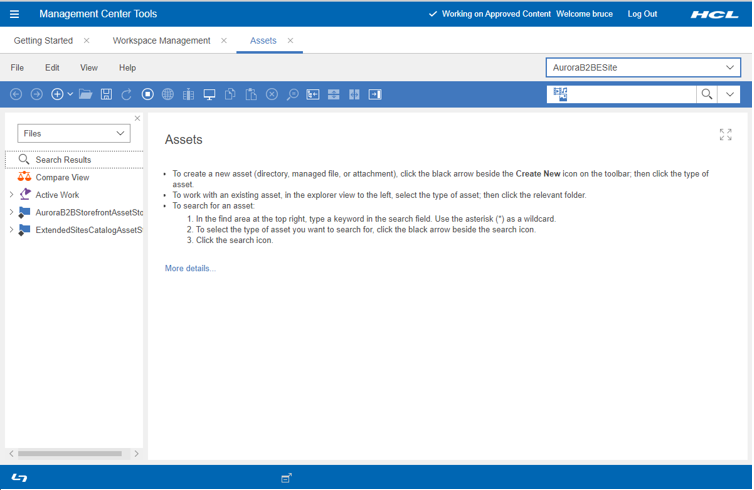Switch to the Getting Started tab

coord(43,41)
